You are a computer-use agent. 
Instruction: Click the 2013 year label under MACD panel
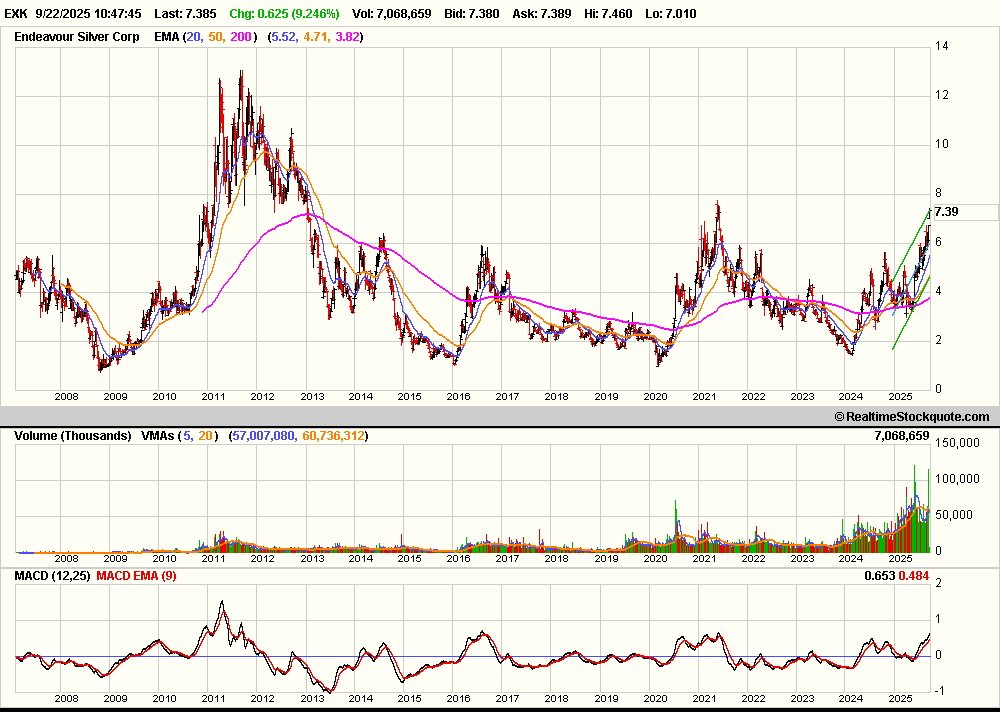pos(312,699)
